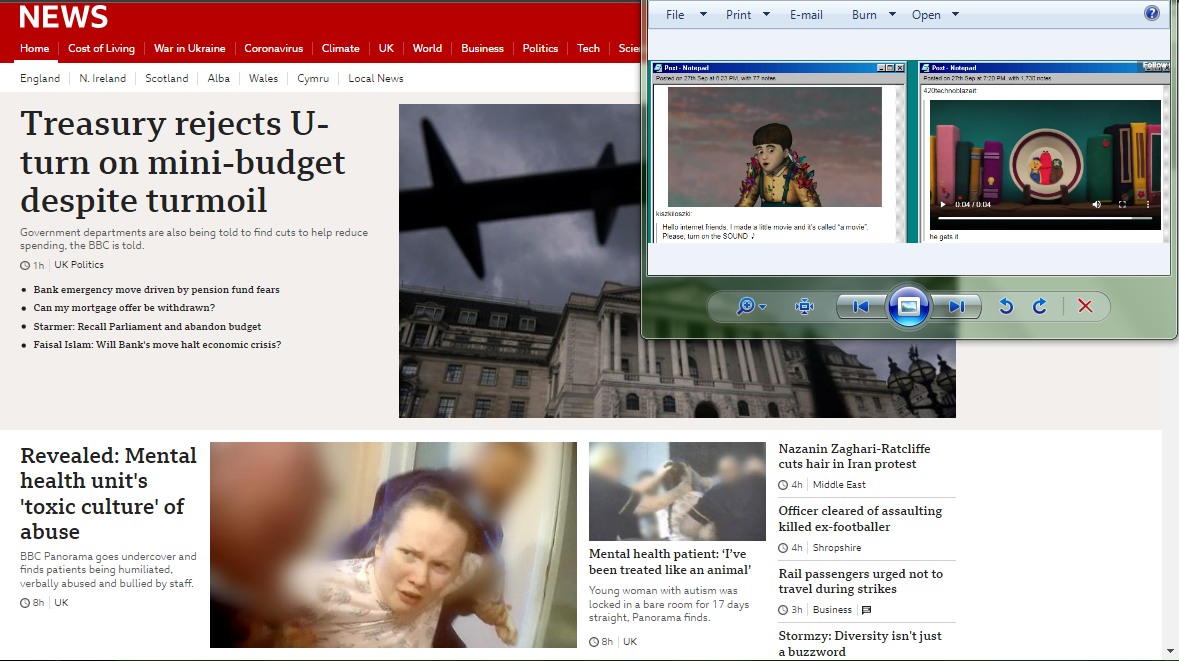The width and height of the screenshot is (1179, 661).
Task: Select England regional news
Action: pos(40,78)
